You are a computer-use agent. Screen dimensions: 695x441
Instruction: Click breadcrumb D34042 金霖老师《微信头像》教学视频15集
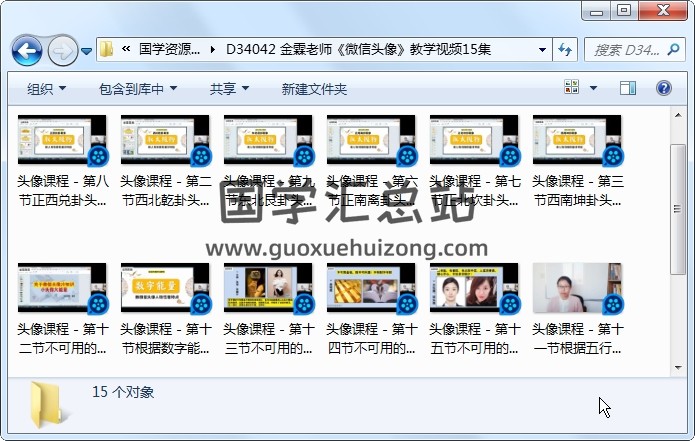[358, 49]
